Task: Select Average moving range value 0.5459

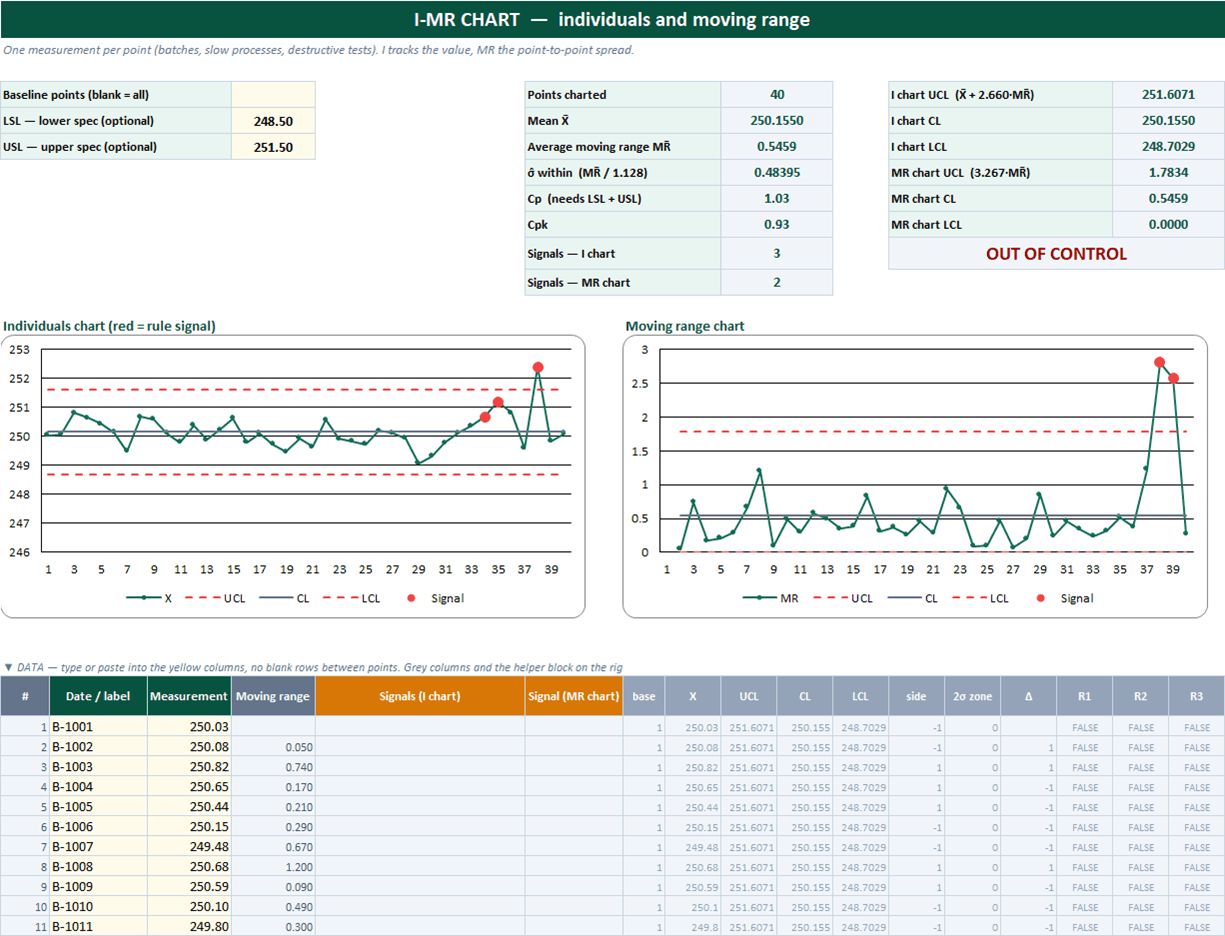Action: [777, 146]
